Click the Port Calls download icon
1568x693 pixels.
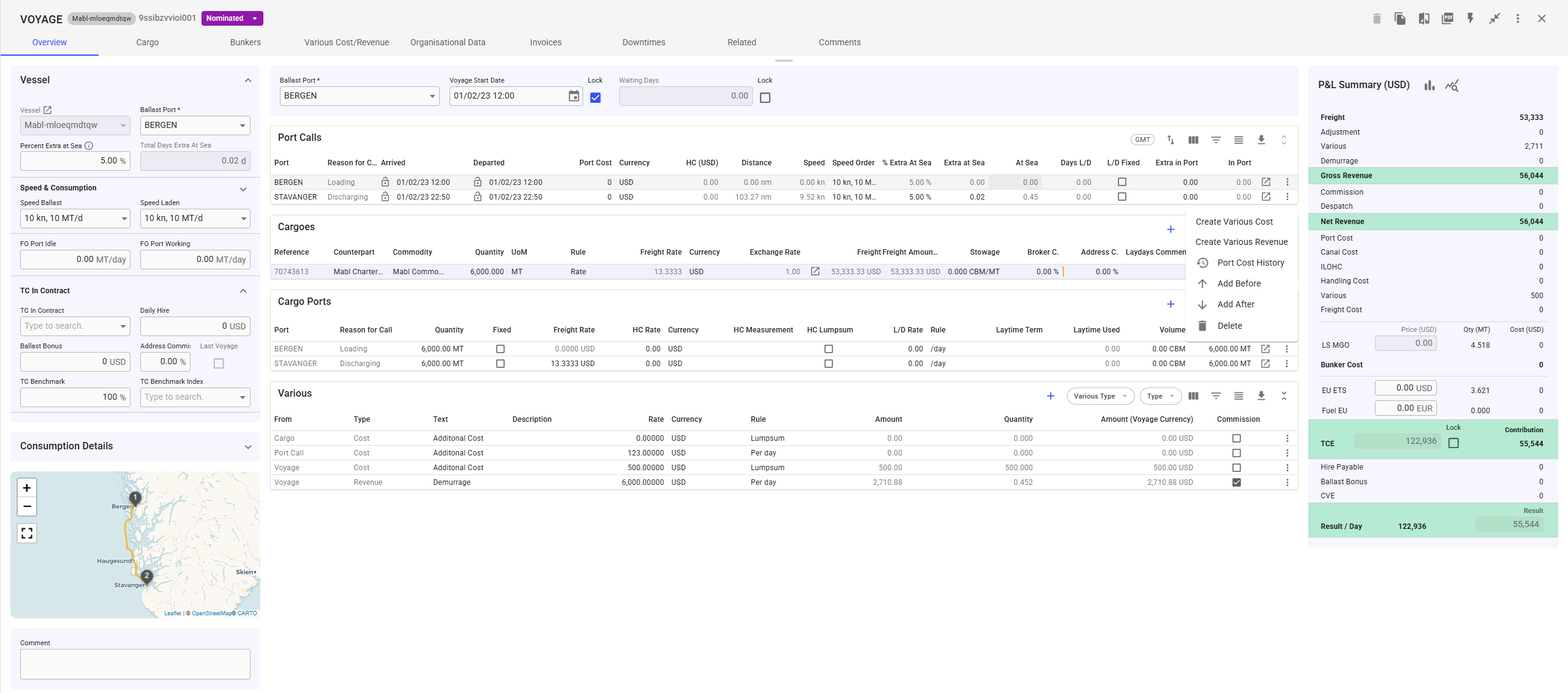coord(1261,140)
